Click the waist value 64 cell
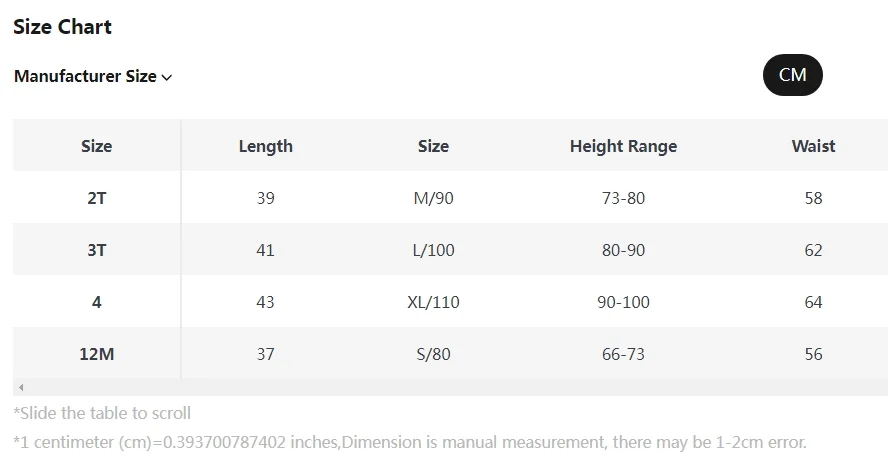This screenshot has width=888, height=468. [x=813, y=302]
